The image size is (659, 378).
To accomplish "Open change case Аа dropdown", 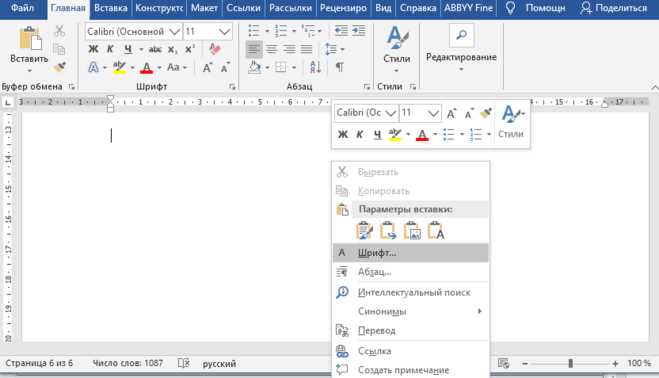I will pyautogui.click(x=177, y=67).
